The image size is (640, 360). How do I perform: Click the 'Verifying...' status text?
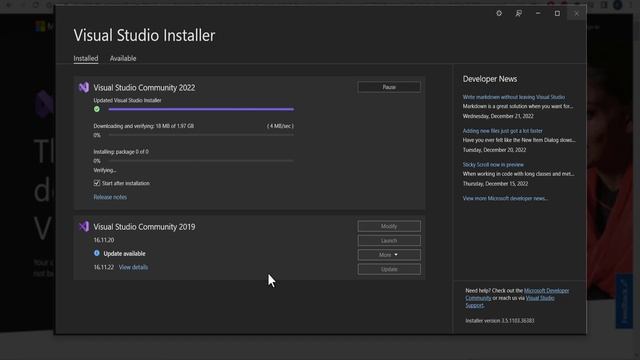(x=104, y=170)
